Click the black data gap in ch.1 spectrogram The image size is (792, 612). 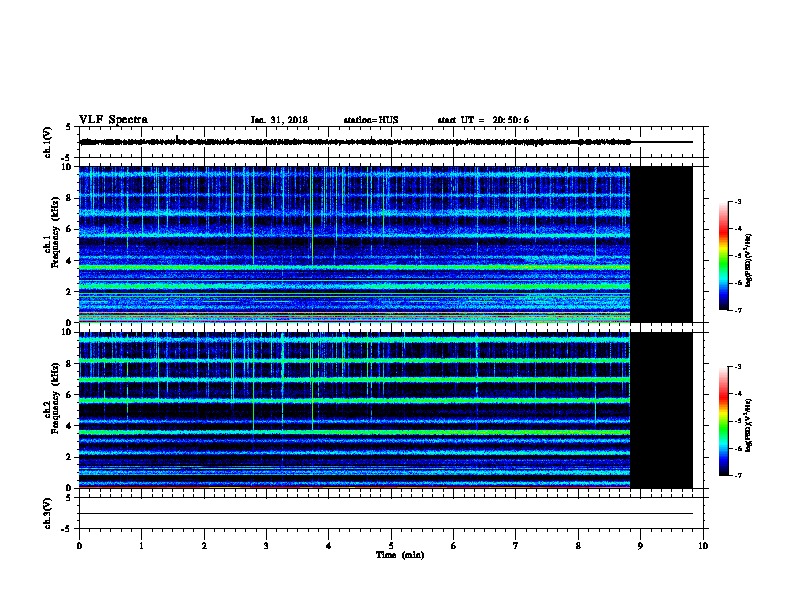(661, 244)
